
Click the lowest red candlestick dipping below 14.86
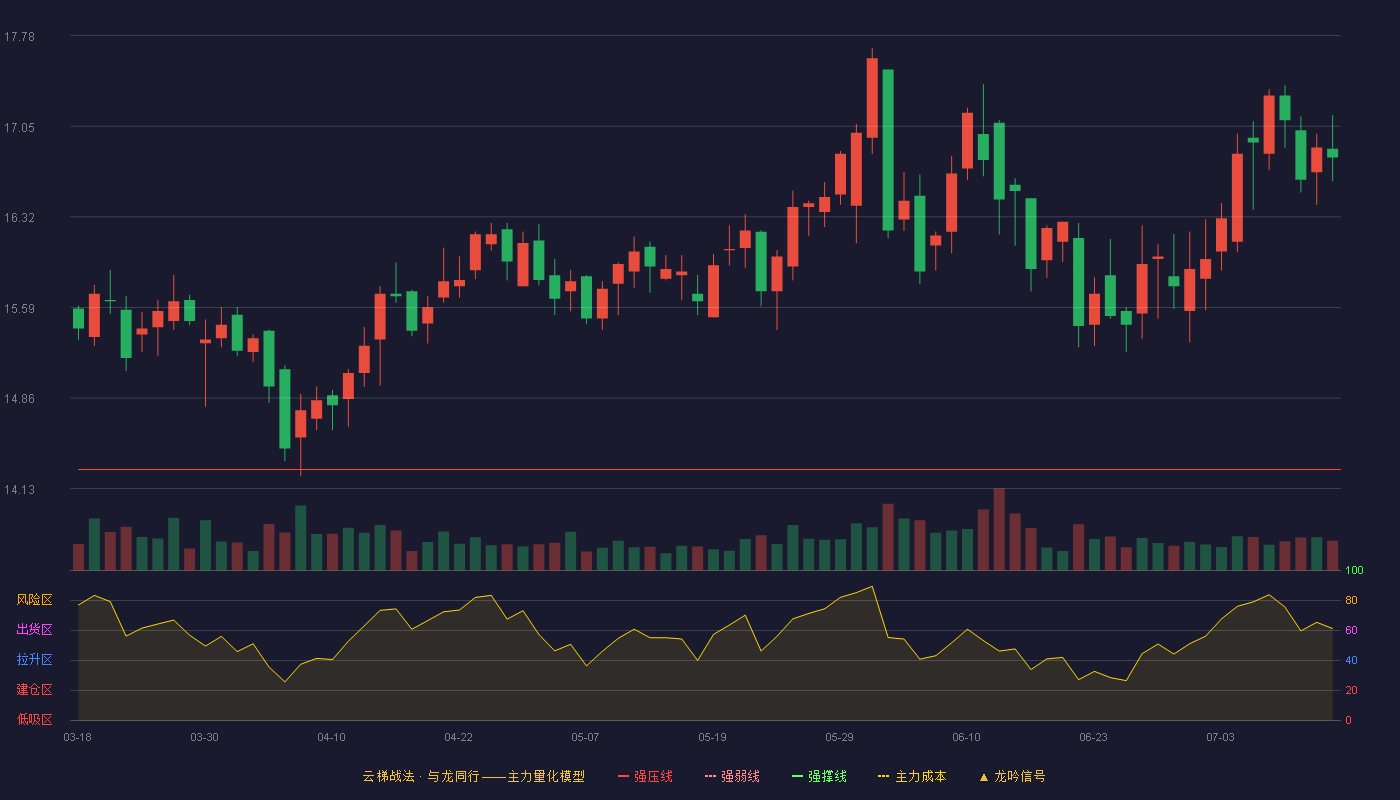click(x=300, y=424)
